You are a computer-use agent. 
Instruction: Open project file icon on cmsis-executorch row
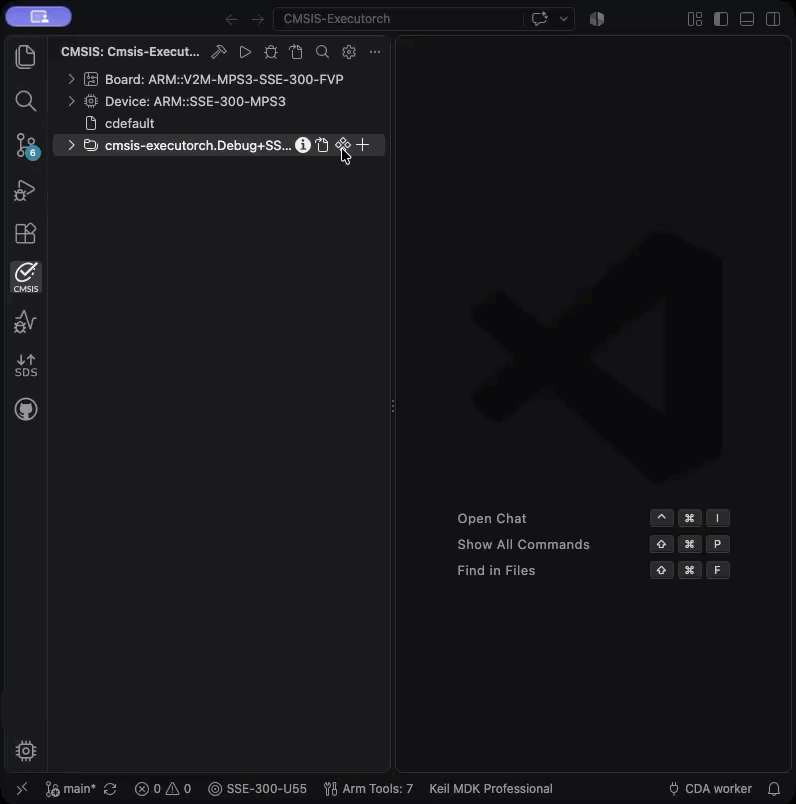point(322,145)
